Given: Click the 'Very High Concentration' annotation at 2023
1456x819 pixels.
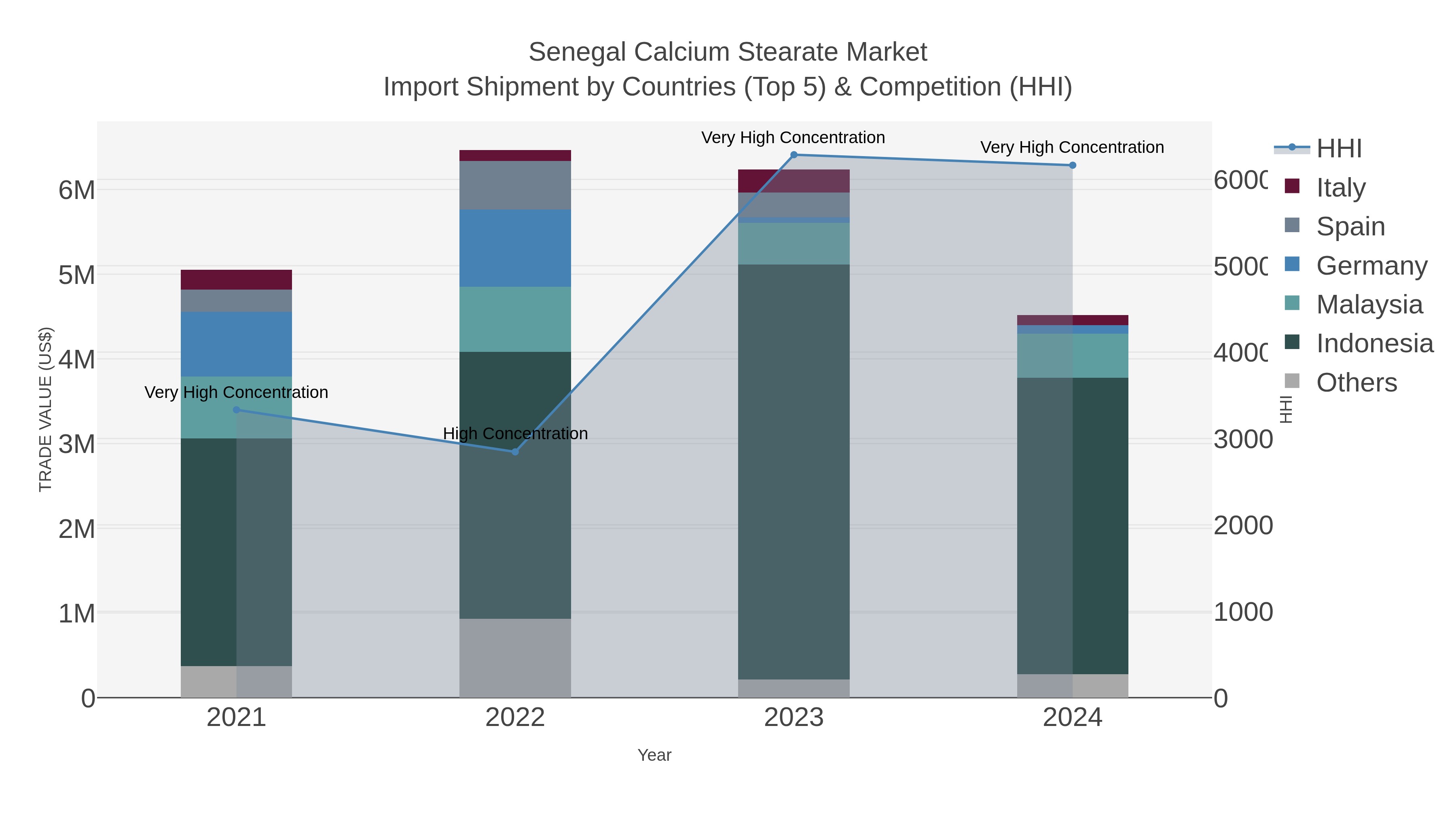Looking at the screenshot, I should click(x=793, y=138).
